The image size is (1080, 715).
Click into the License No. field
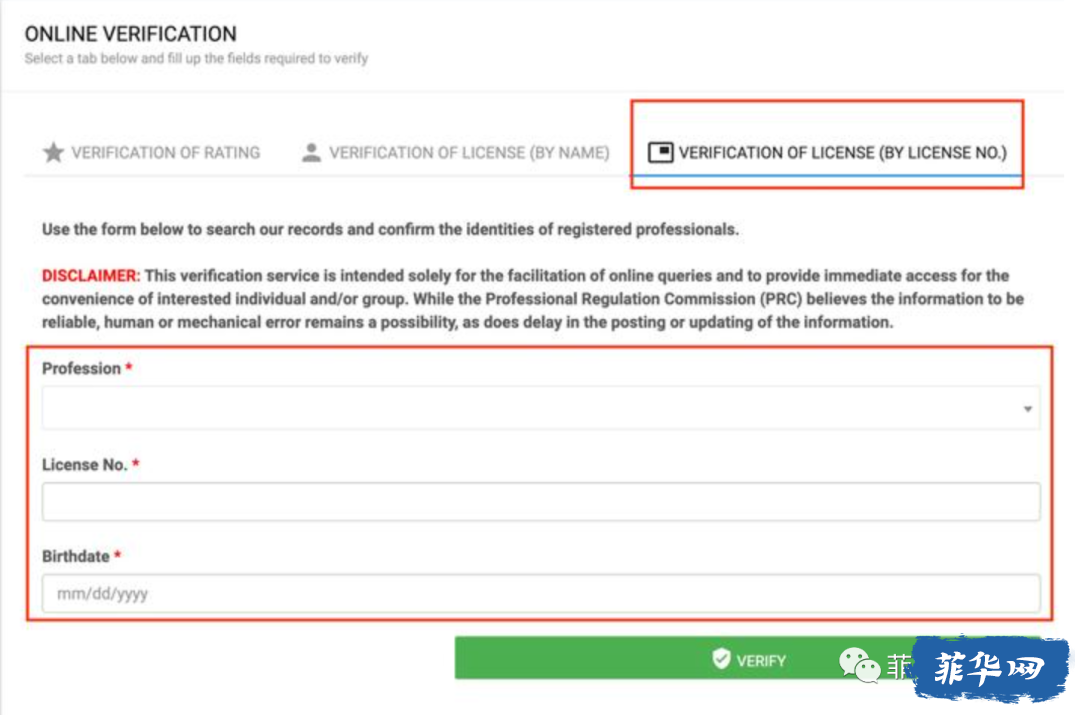pyautogui.click(x=541, y=501)
